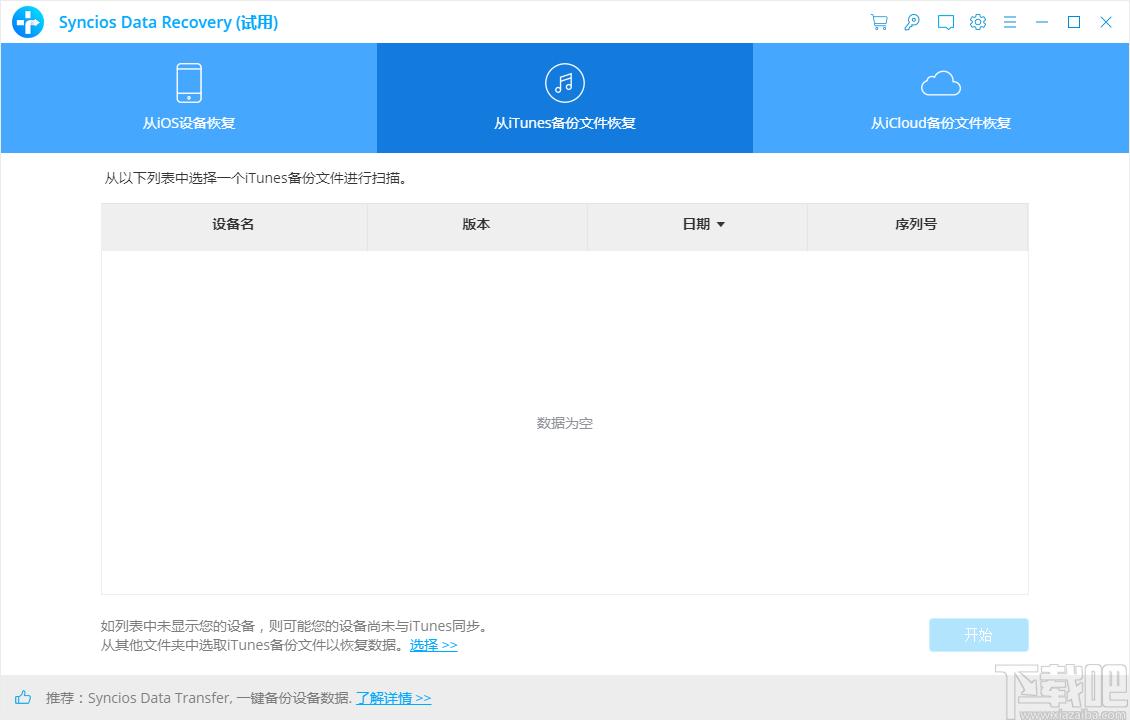Sort by 日期 column dropdown arrow

[721, 225]
